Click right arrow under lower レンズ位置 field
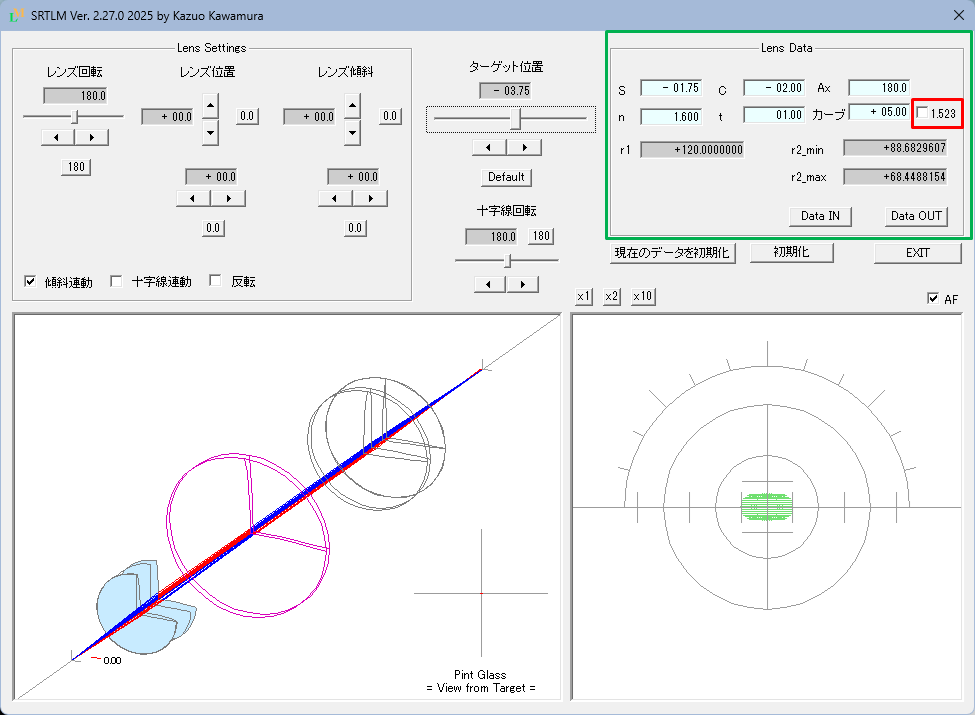 coord(227,198)
